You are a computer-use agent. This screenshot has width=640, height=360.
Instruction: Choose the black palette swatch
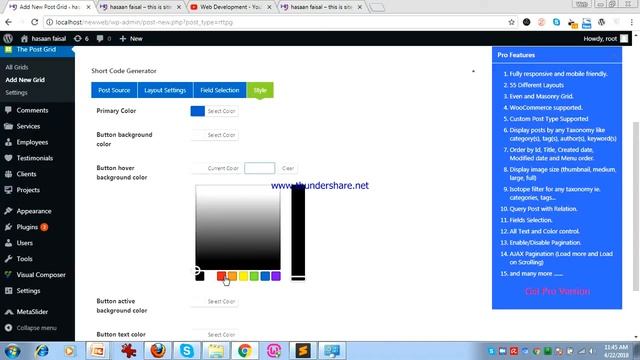200,276
